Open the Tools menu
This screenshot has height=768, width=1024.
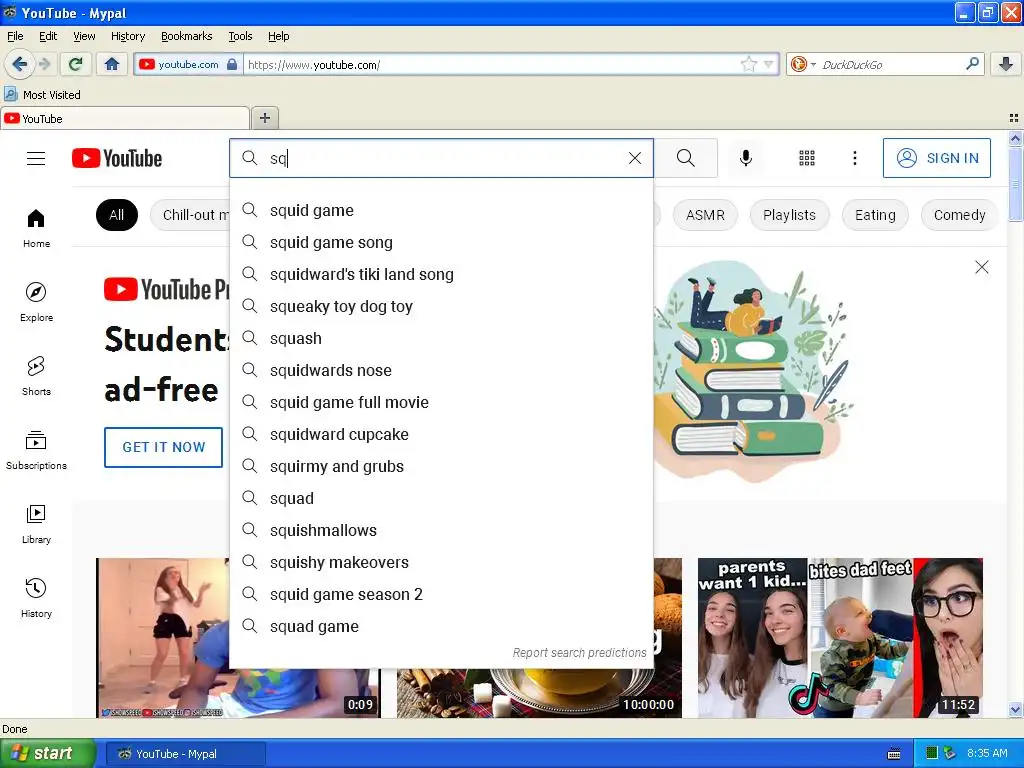coord(240,36)
